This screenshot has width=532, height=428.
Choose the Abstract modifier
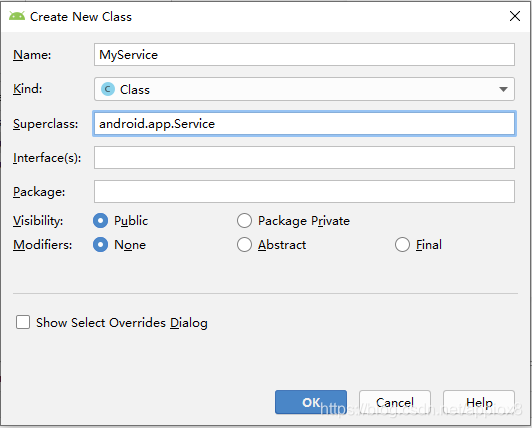pyautogui.click(x=244, y=245)
